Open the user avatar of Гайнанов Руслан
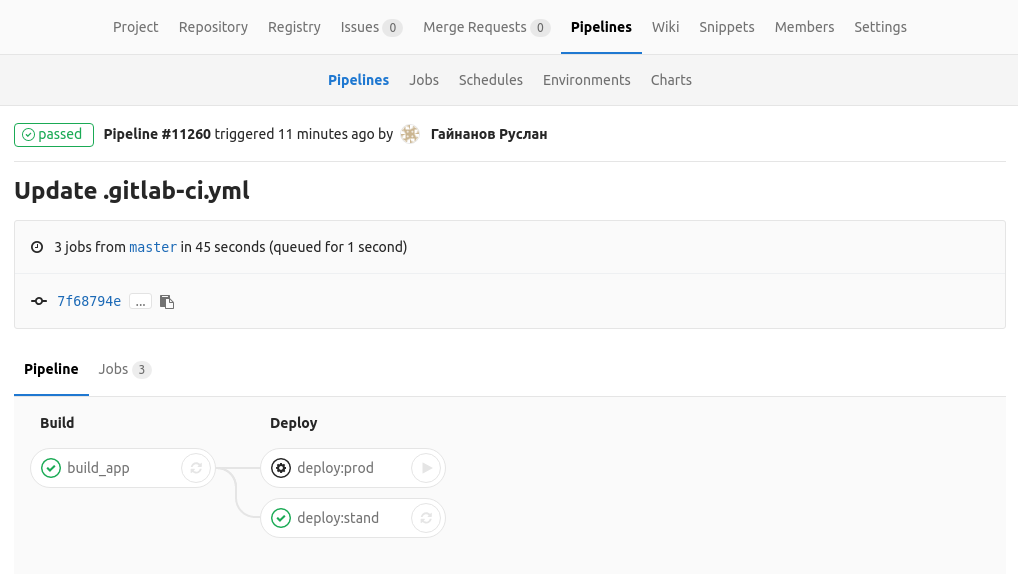1018x576 pixels. click(410, 134)
